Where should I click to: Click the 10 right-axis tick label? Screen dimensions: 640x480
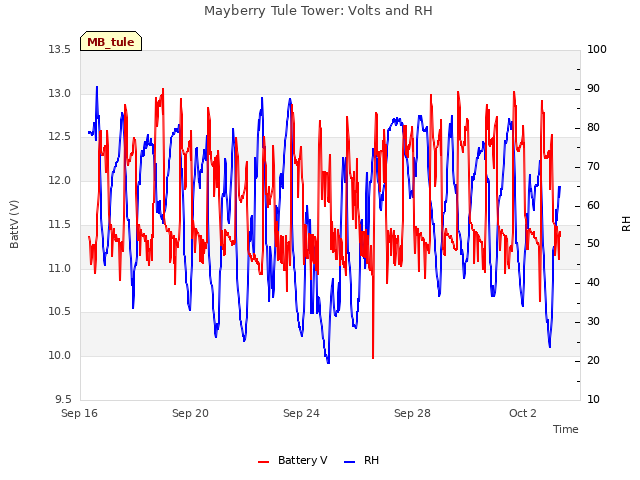(593, 399)
